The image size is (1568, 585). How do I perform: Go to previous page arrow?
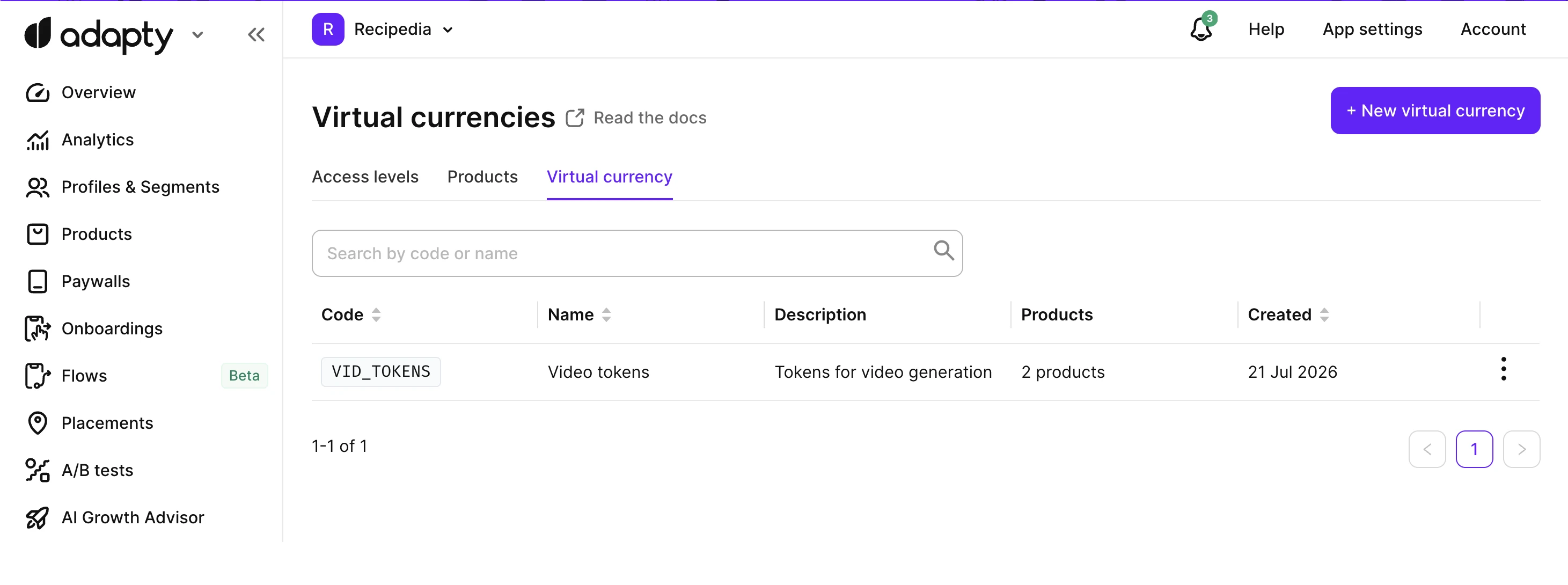(x=1427, y=449)
